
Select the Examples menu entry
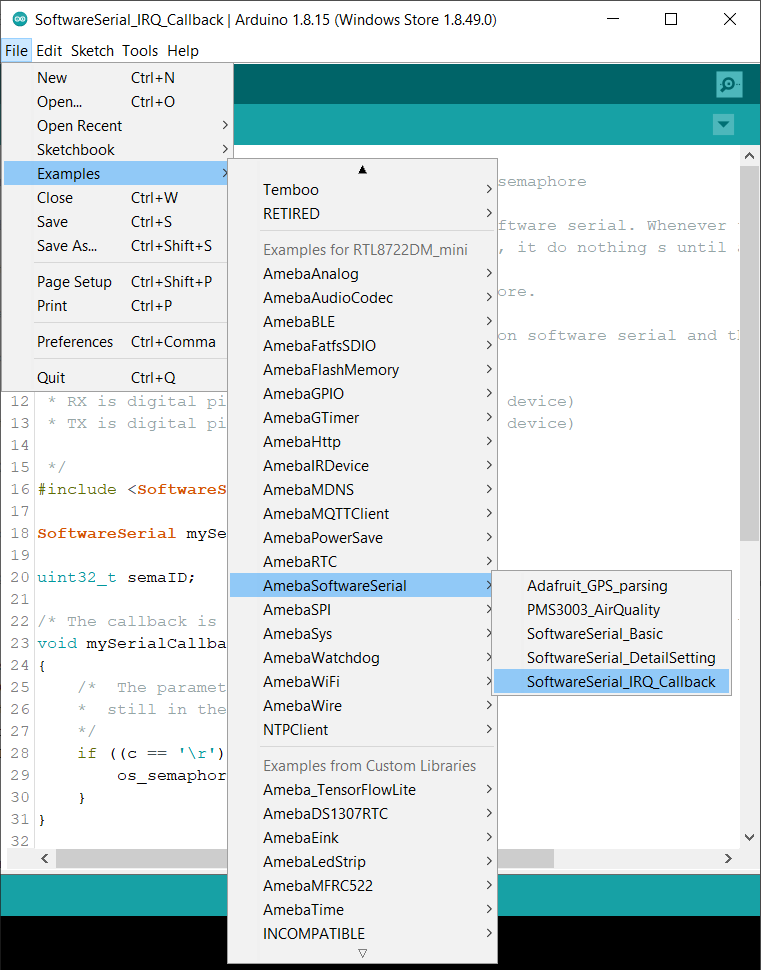(x=116, y=174)
